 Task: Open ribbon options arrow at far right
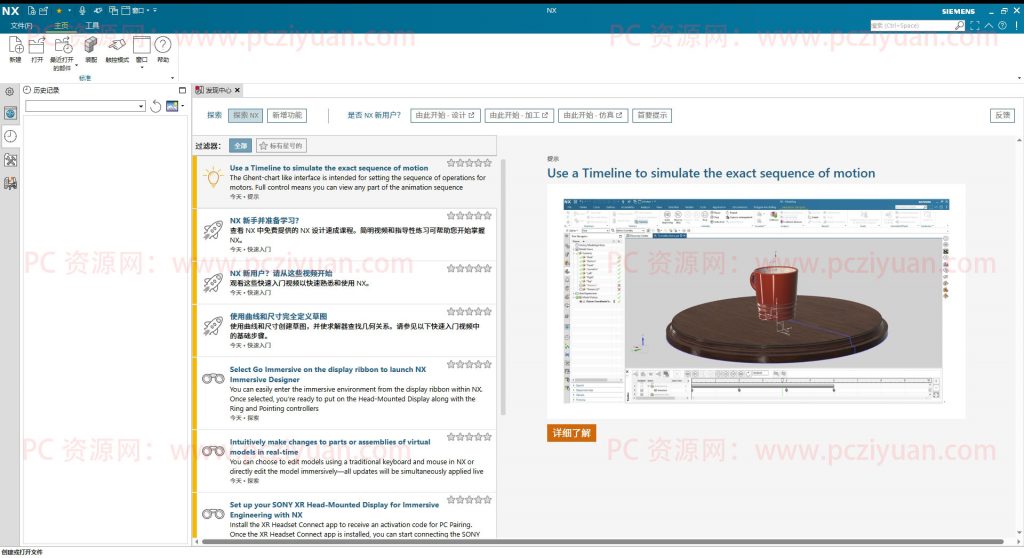click(1019, 78)
